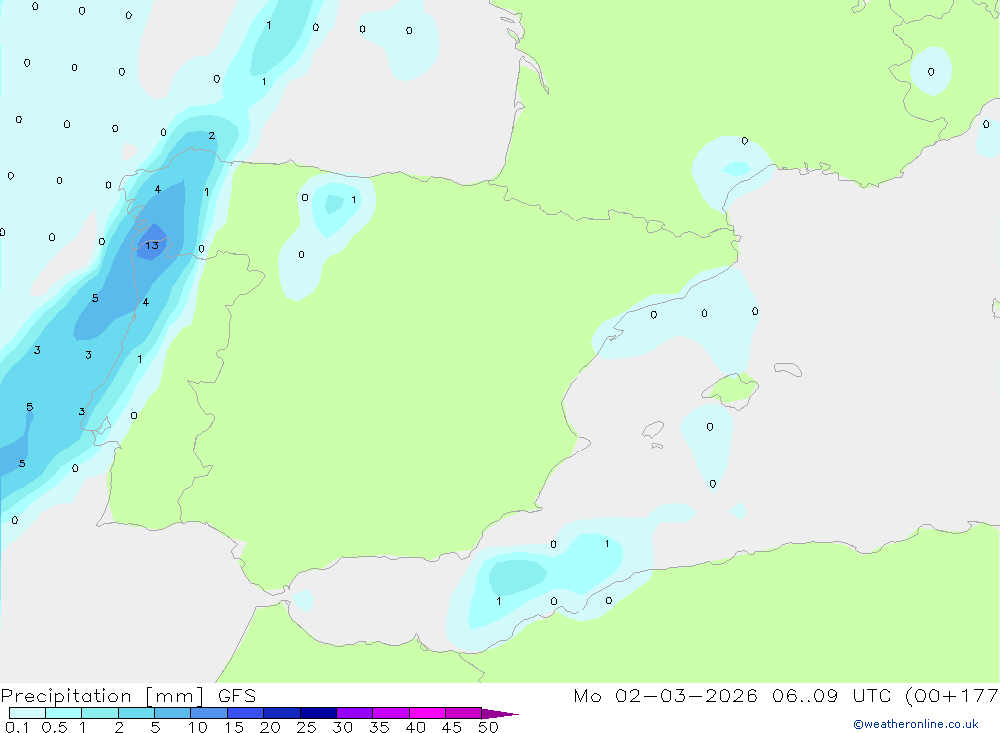Select the 0.5–1 mm legend color swatch
The image size is (1000, 733).
point(64,713)
